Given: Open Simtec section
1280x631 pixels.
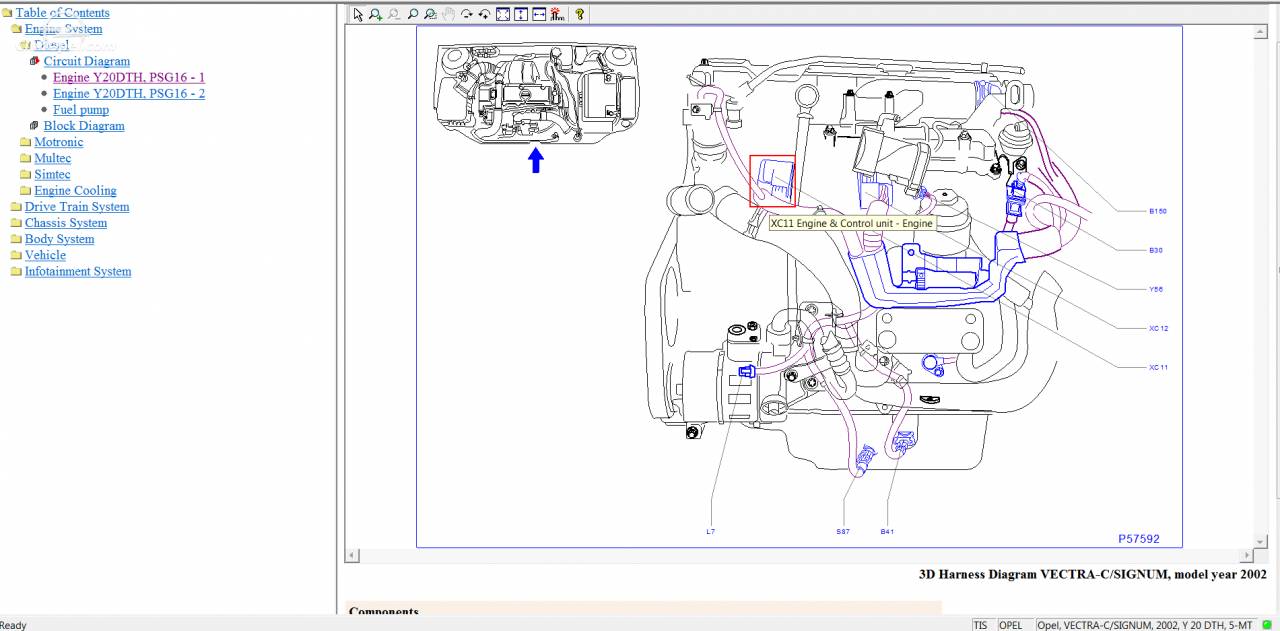Looking at the screenshot, I should point(52,174).
